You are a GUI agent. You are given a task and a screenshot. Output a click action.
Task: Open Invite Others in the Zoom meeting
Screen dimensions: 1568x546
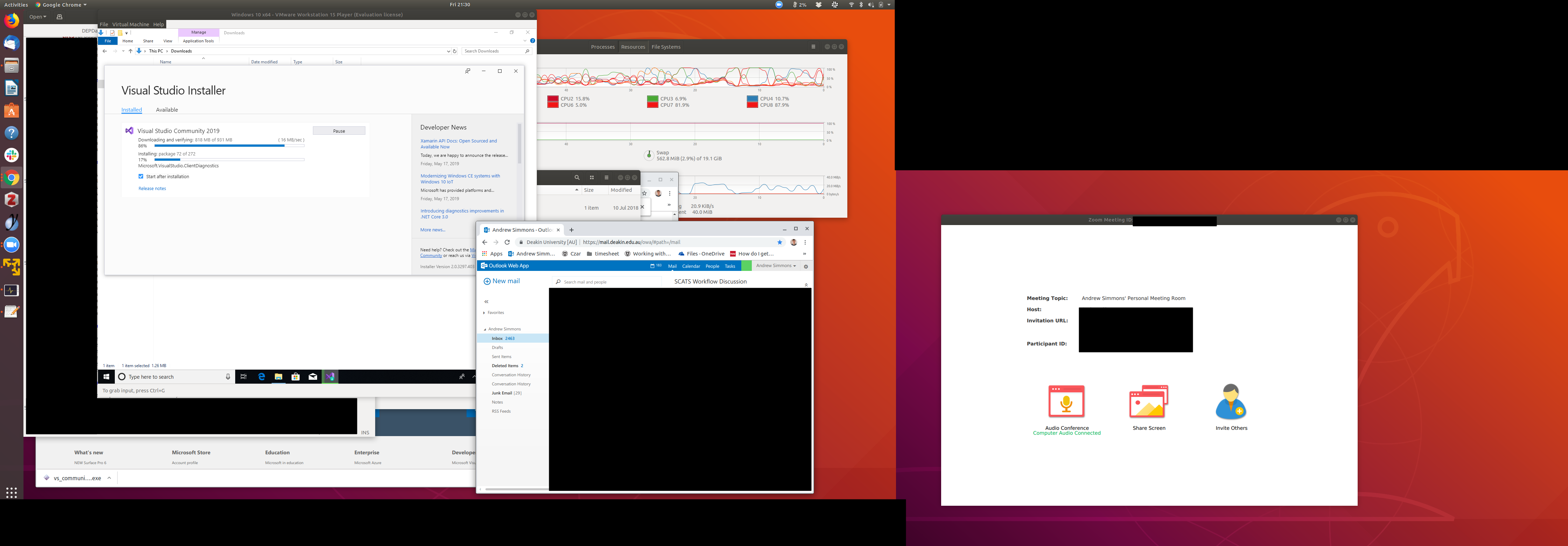[1231, 402]
